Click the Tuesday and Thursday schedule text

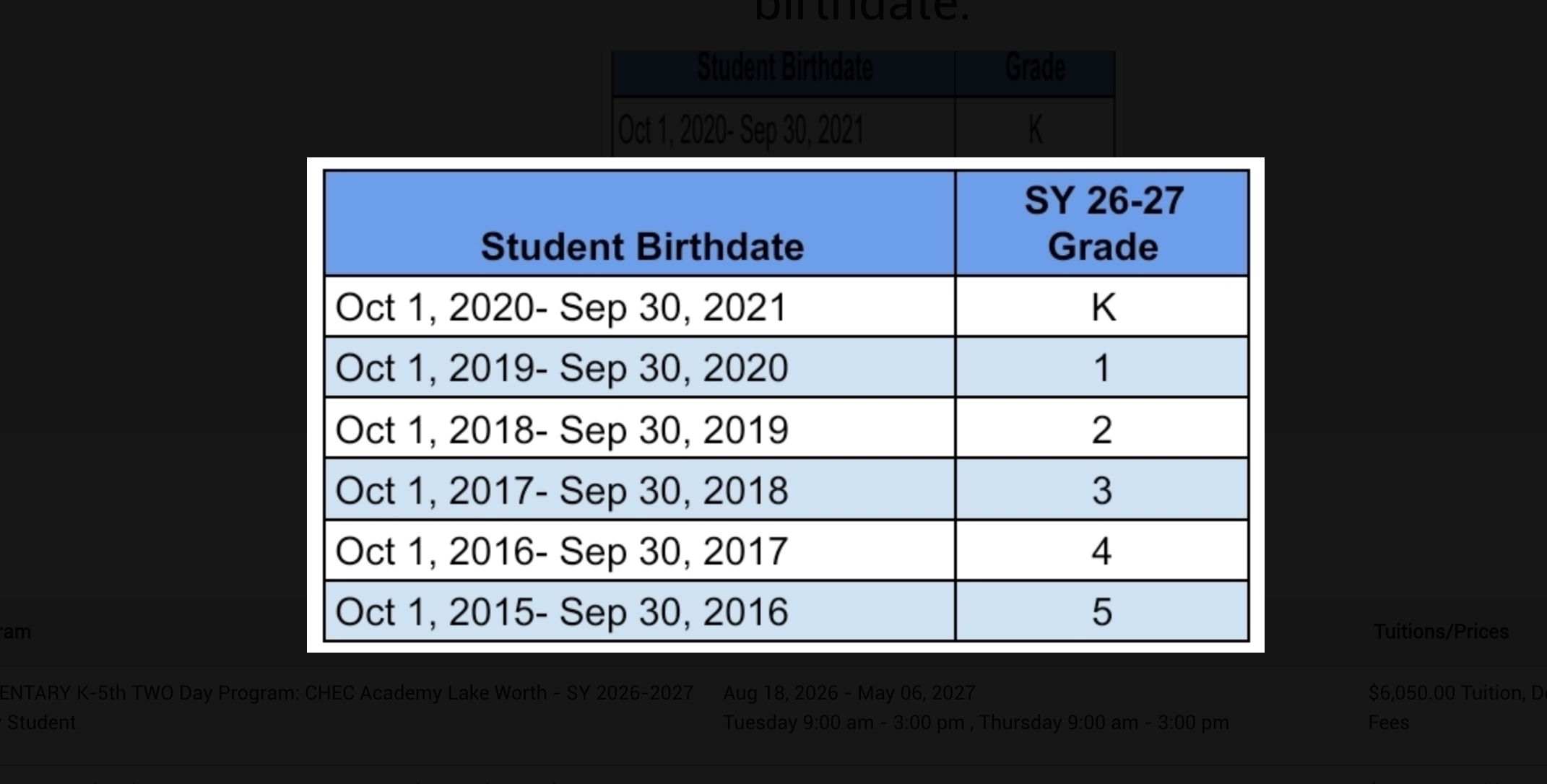976,723
